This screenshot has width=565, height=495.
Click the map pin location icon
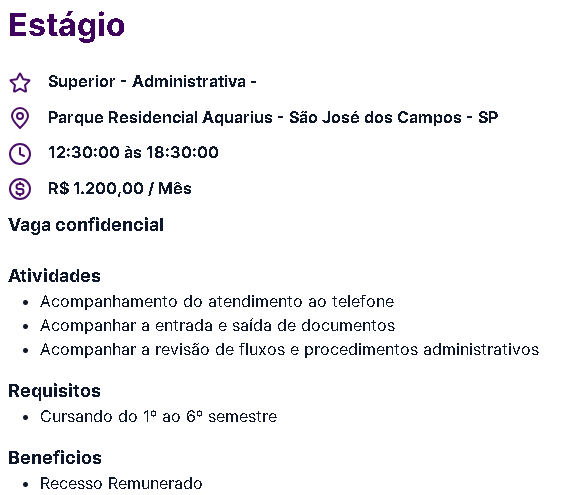pyautogui.click(x=20, y=118)
